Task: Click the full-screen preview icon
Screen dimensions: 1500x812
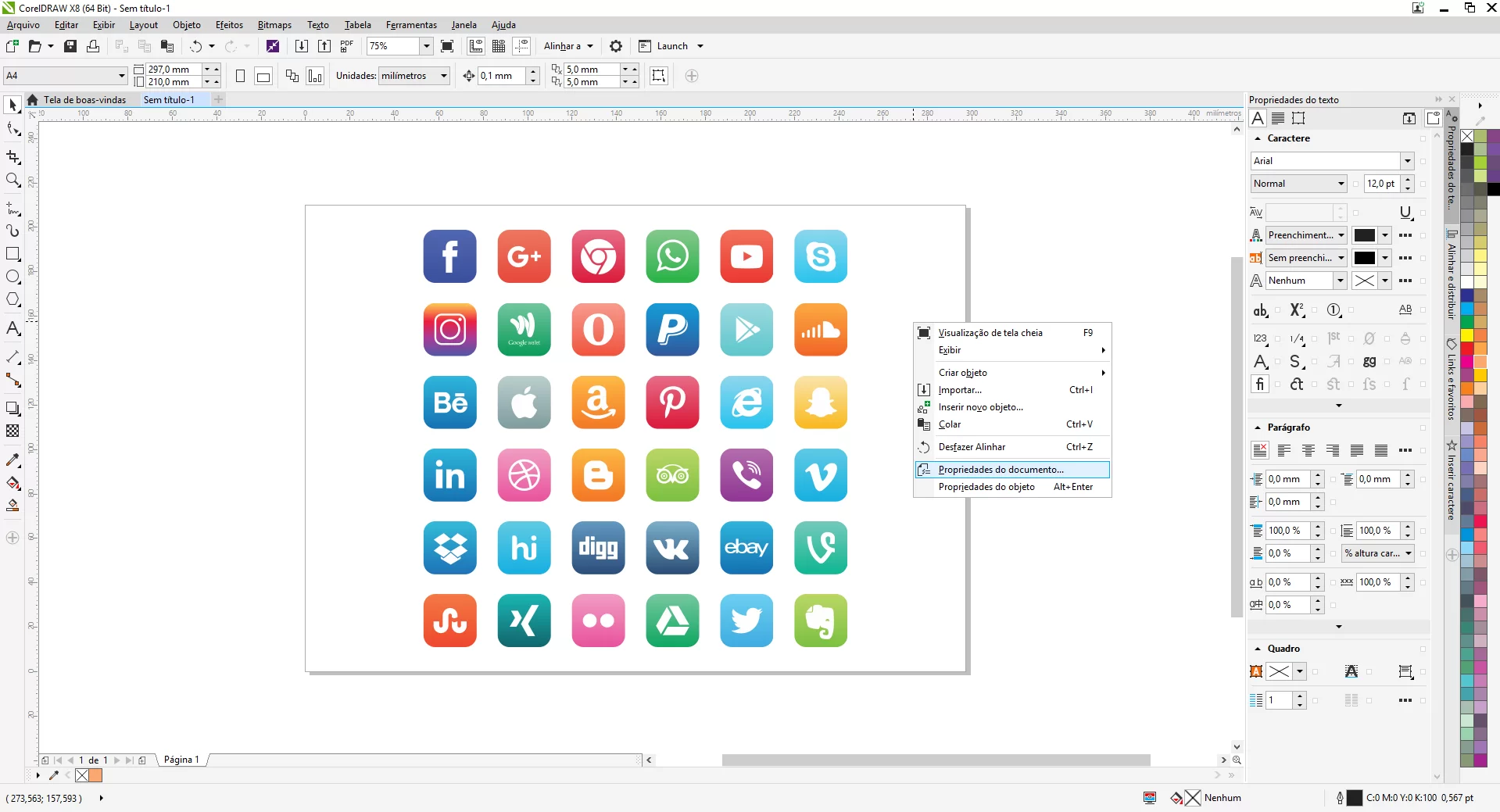Action: pos(447,46)
